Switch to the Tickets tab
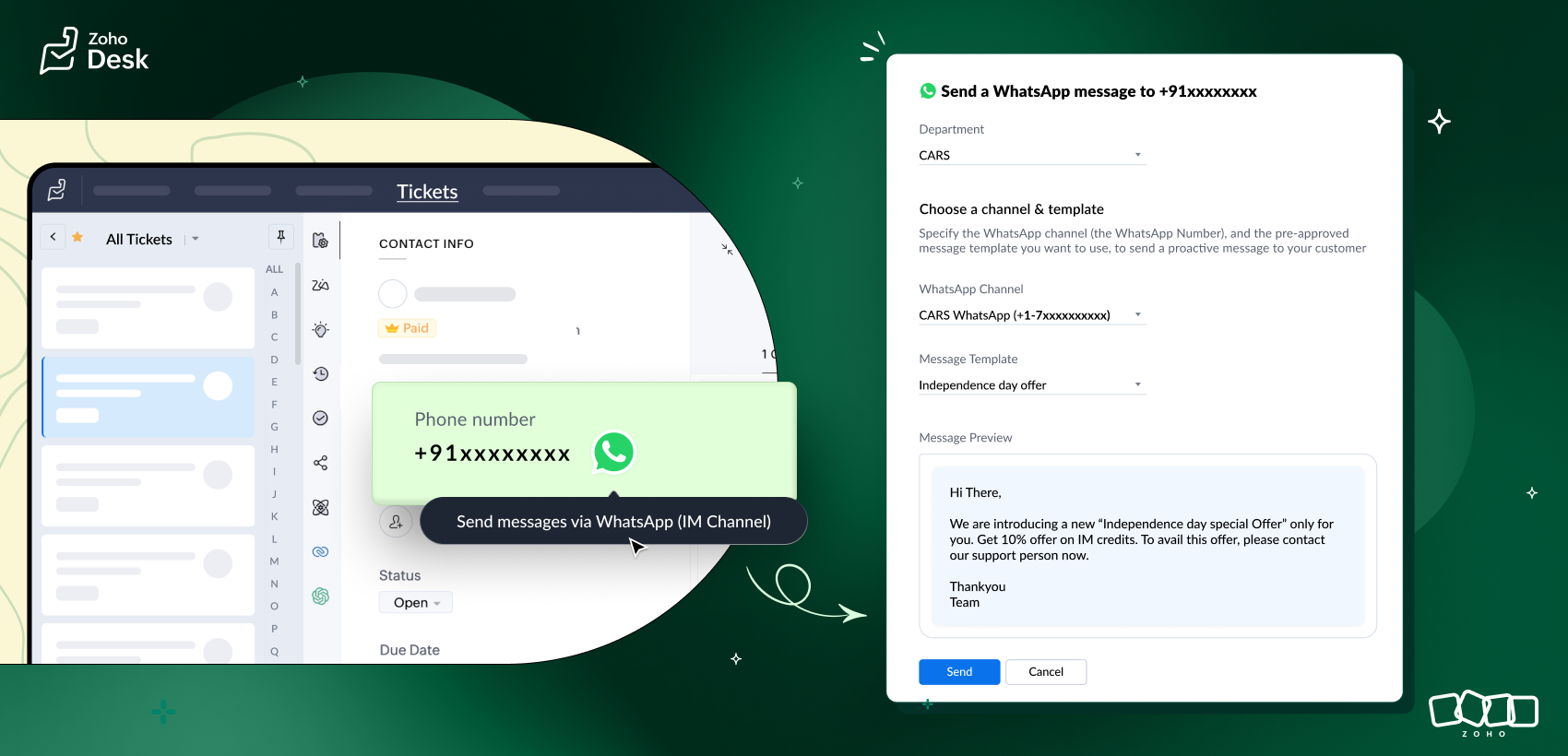The height and width of the screenshot is (756, 1568). 427,192
